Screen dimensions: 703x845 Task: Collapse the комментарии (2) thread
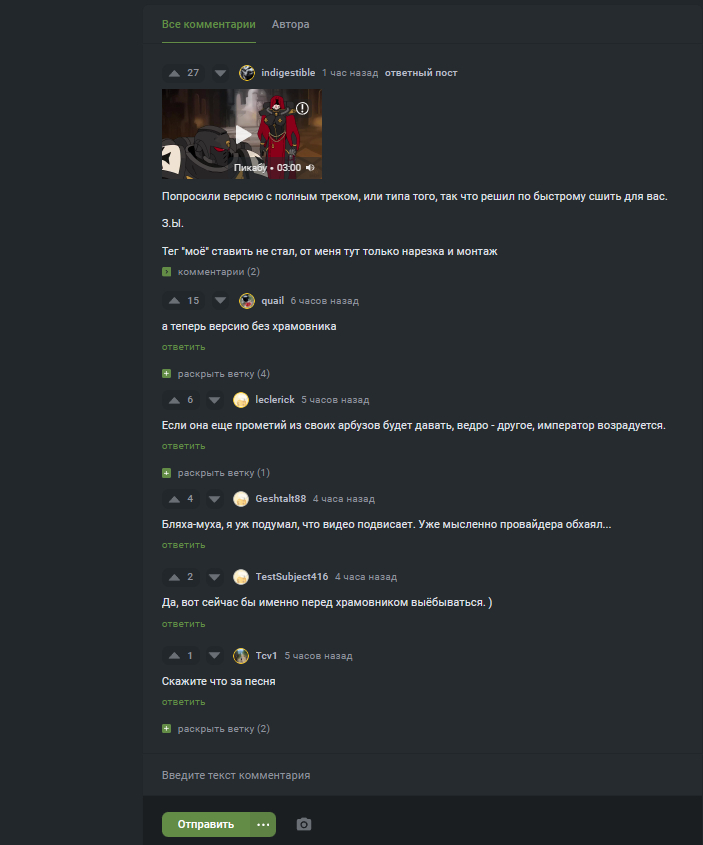[211, 272]
